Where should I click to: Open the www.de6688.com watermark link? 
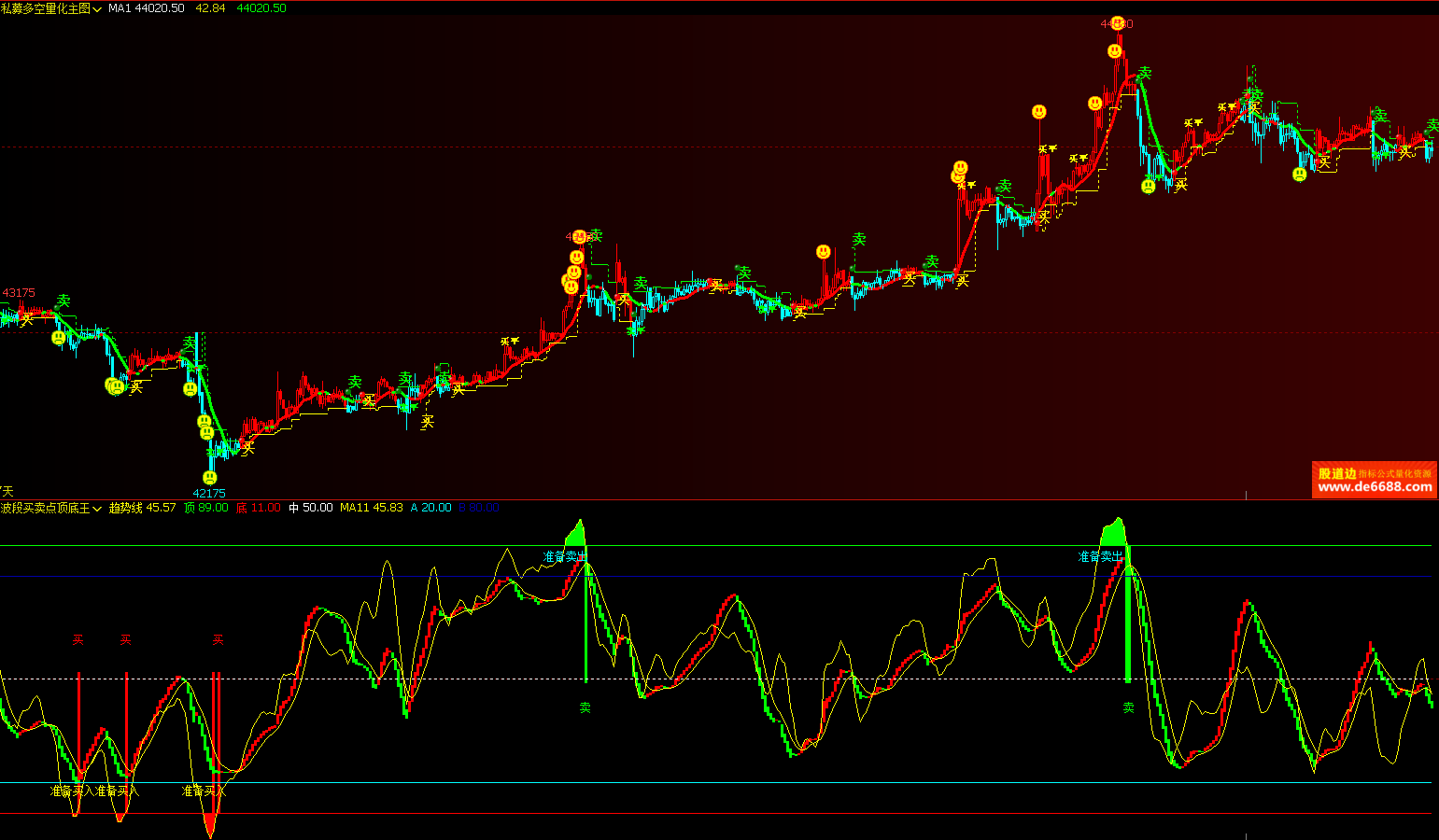pyautogui.click(x=1375, y=487)
